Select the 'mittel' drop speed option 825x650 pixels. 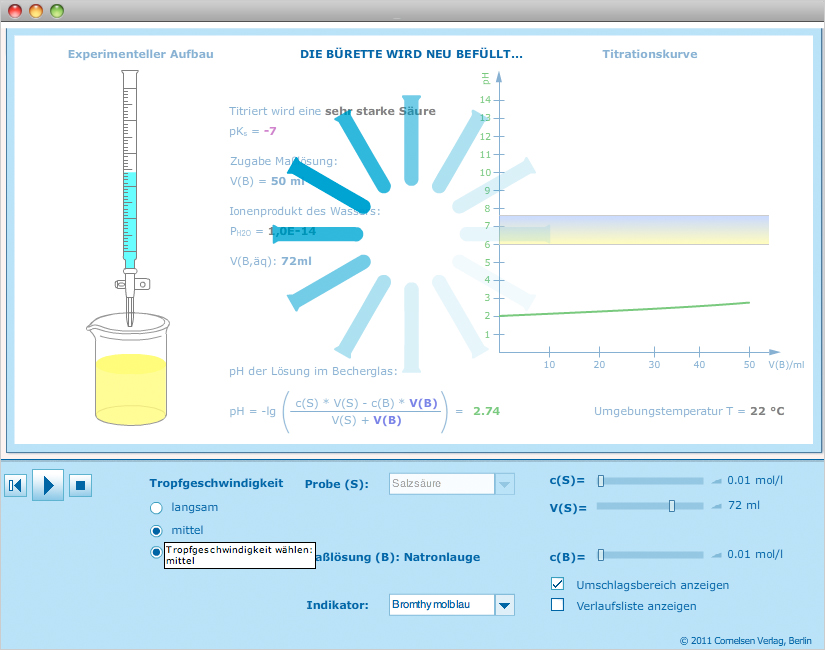pyautogui.click(x=156, y=530)
